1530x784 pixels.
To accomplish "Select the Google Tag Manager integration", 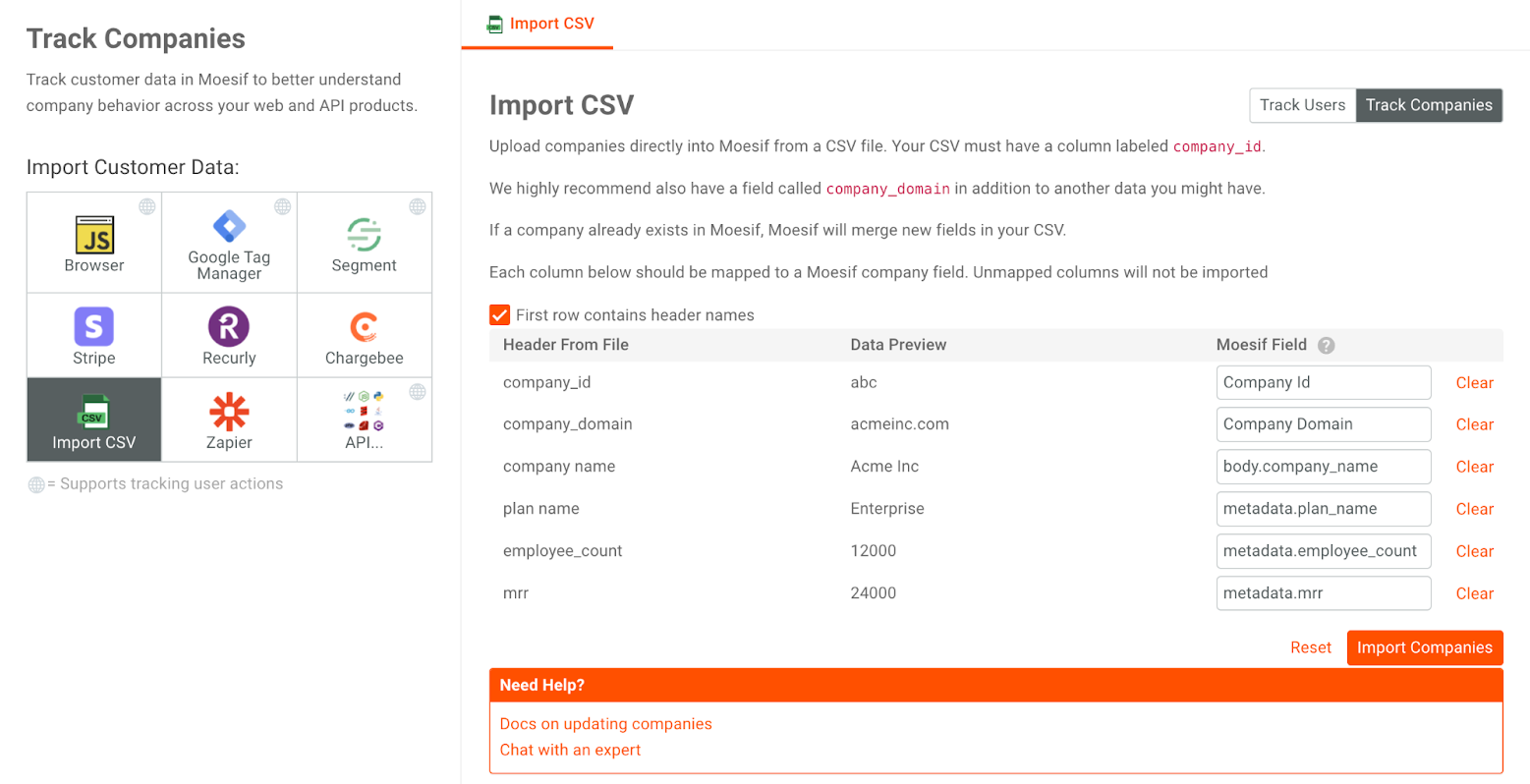I will [229, 243].
